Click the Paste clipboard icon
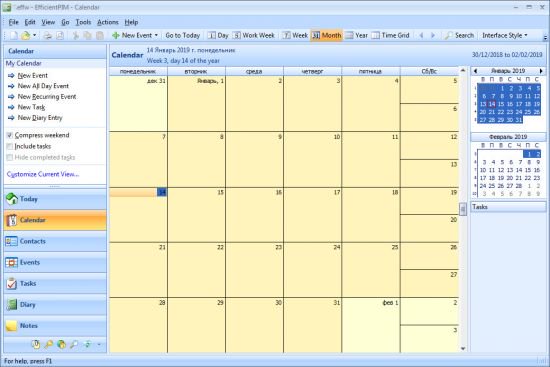Screen dimensions: 550x367 coord(100,35)
